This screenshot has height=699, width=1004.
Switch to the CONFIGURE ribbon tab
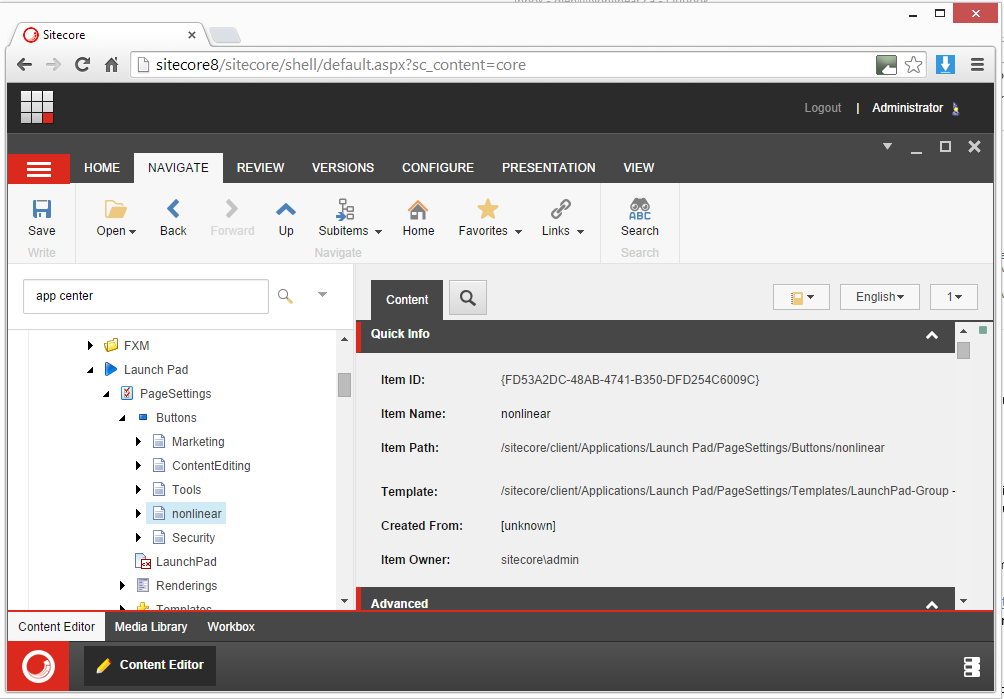coord(438,168)
